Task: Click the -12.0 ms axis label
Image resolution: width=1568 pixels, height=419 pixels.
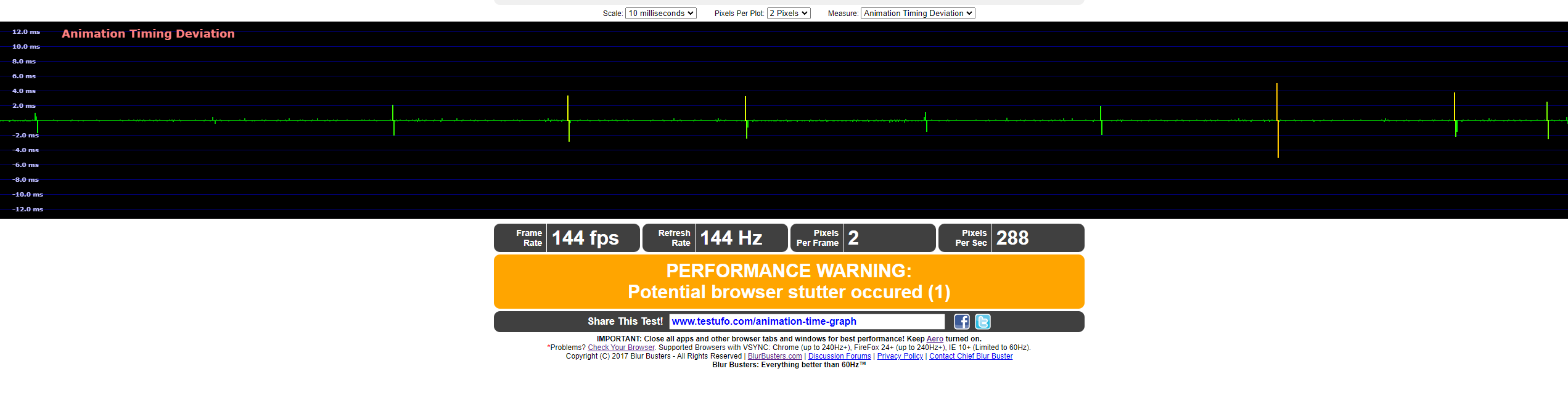Action: pos(28,209)
